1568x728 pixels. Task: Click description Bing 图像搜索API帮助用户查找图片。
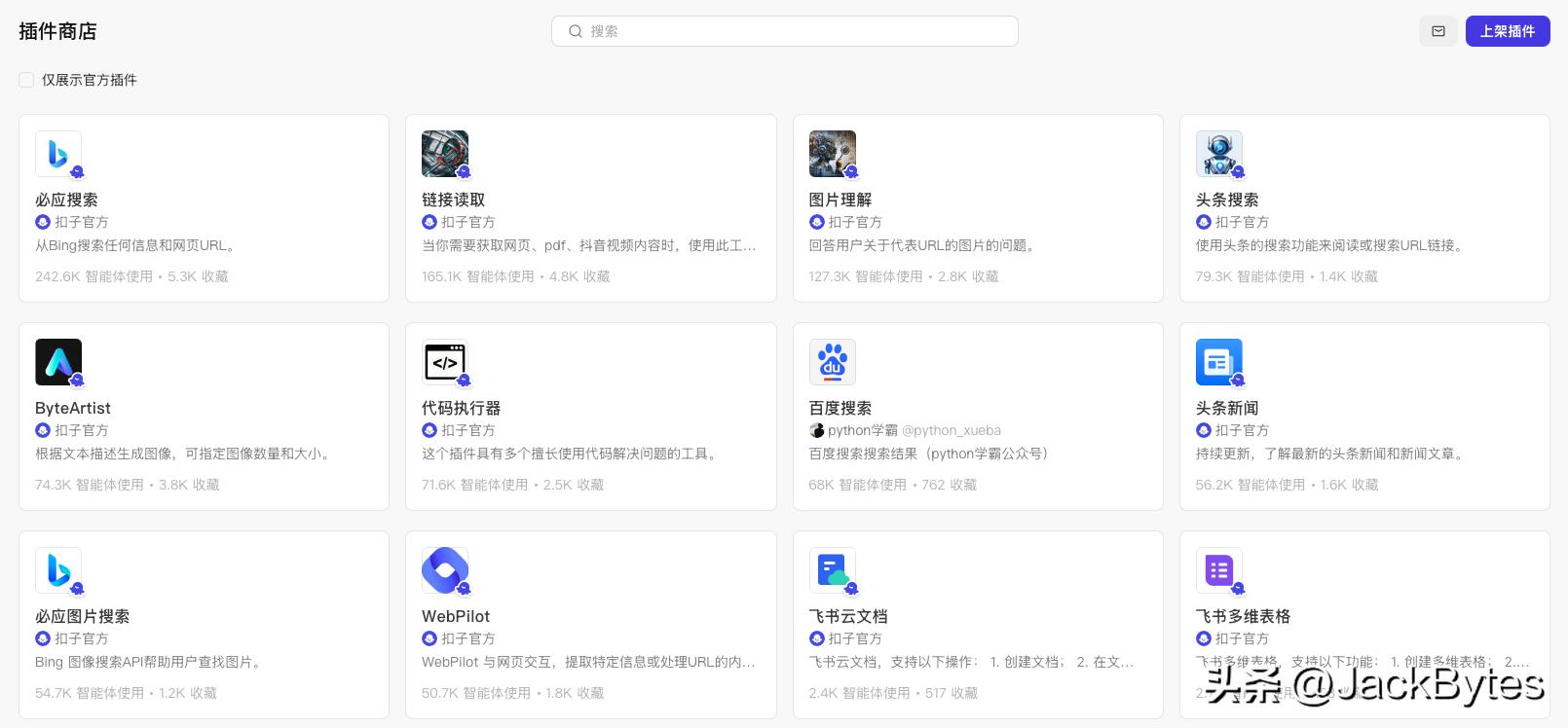[x=150, y=662]
